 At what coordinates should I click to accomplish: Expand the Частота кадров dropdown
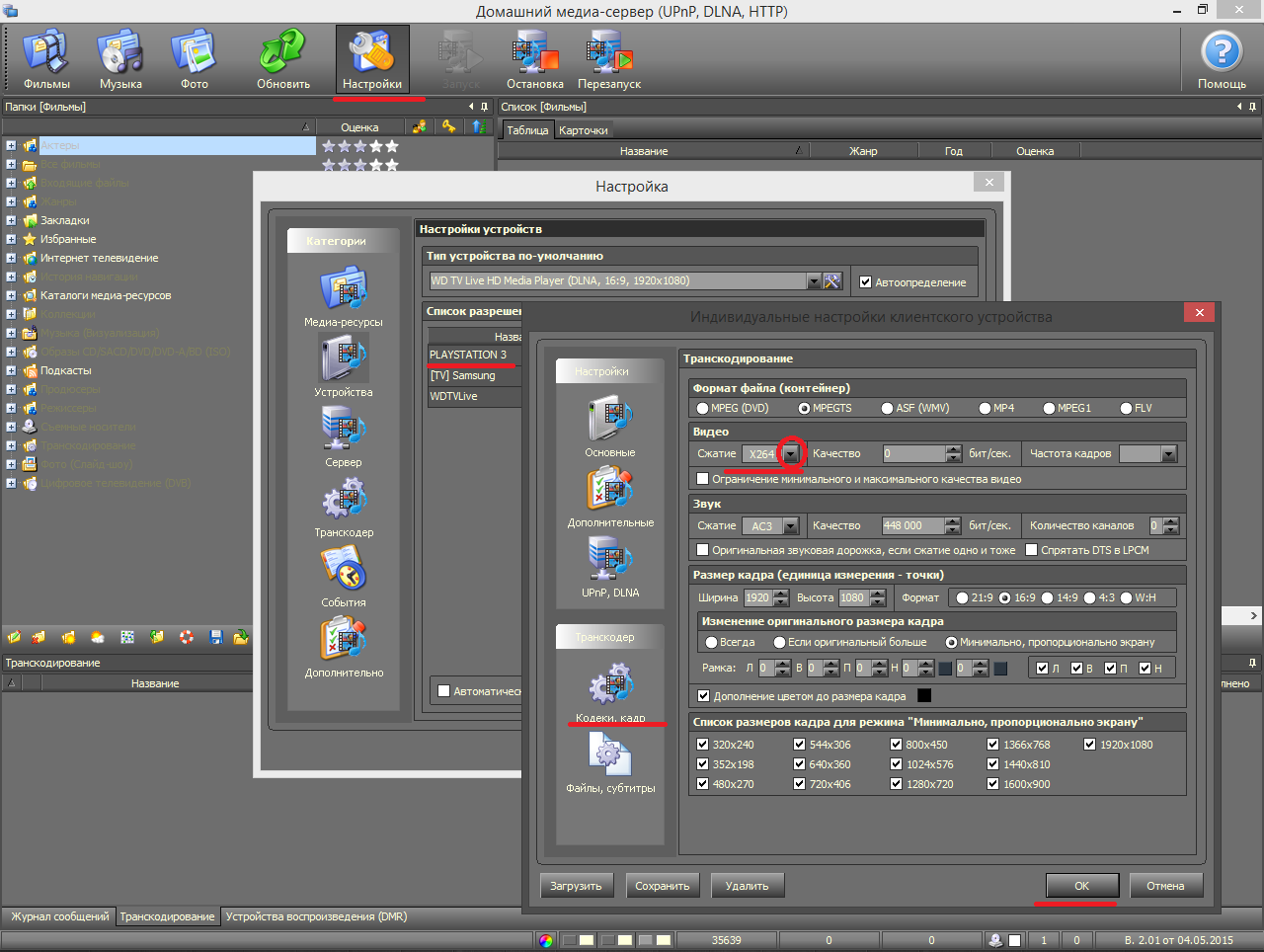pyautogui.click(x=1169, y=454)
